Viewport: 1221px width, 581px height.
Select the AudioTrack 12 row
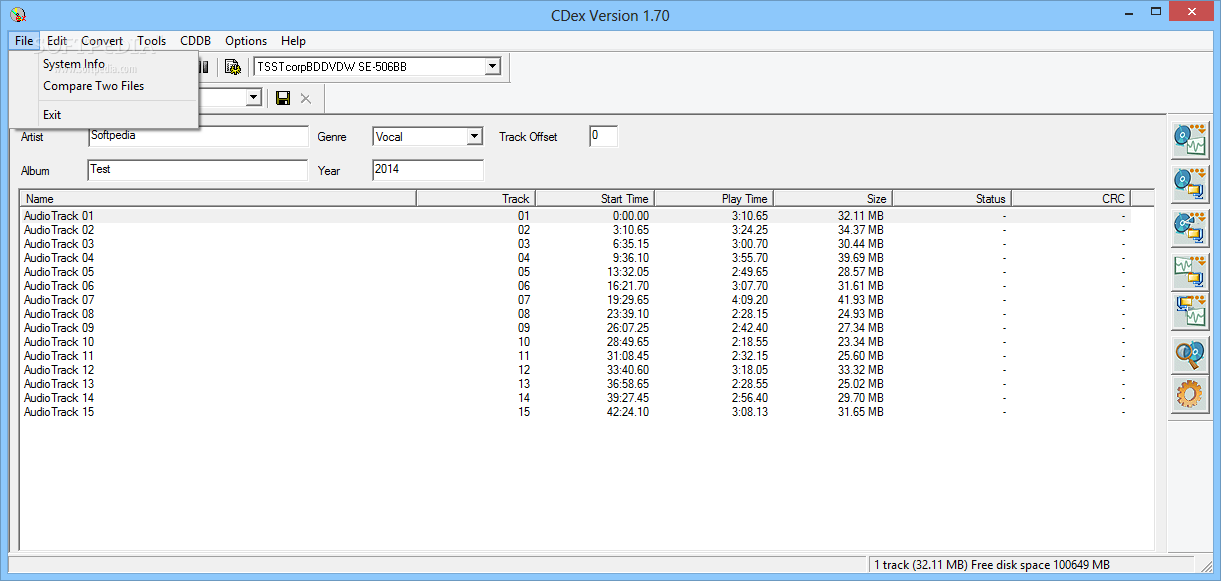point(586,369)
